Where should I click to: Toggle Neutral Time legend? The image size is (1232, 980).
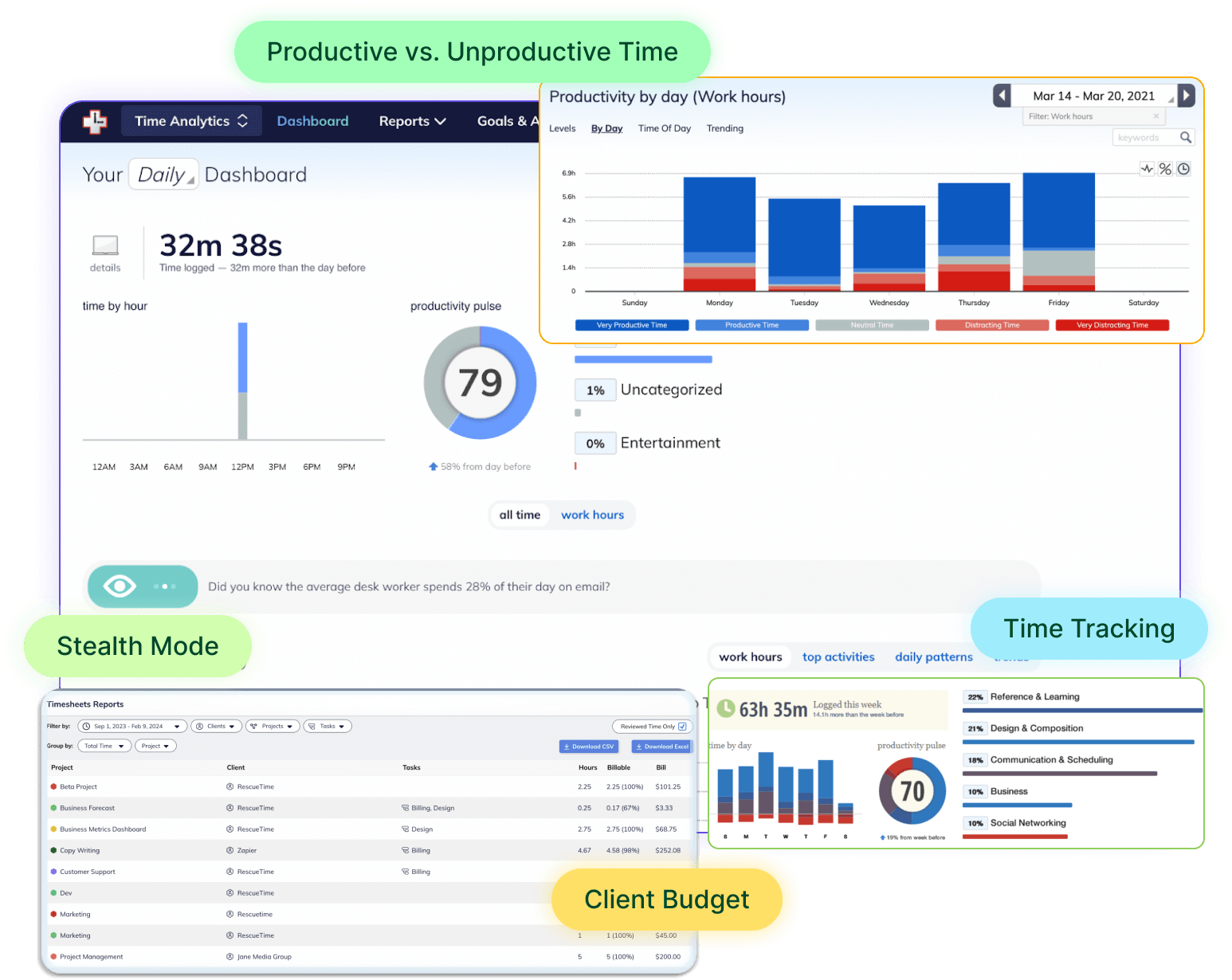pyautogui.click(x=872, y=325)
